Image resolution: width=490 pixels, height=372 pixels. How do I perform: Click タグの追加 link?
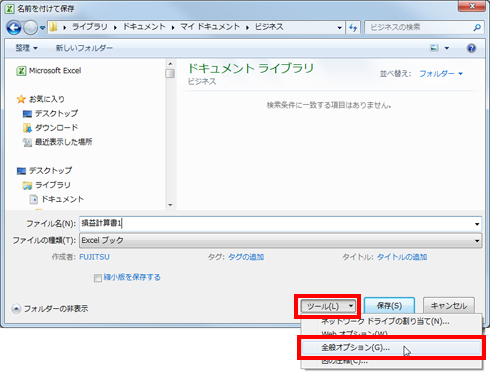click(x=246, y=257)
